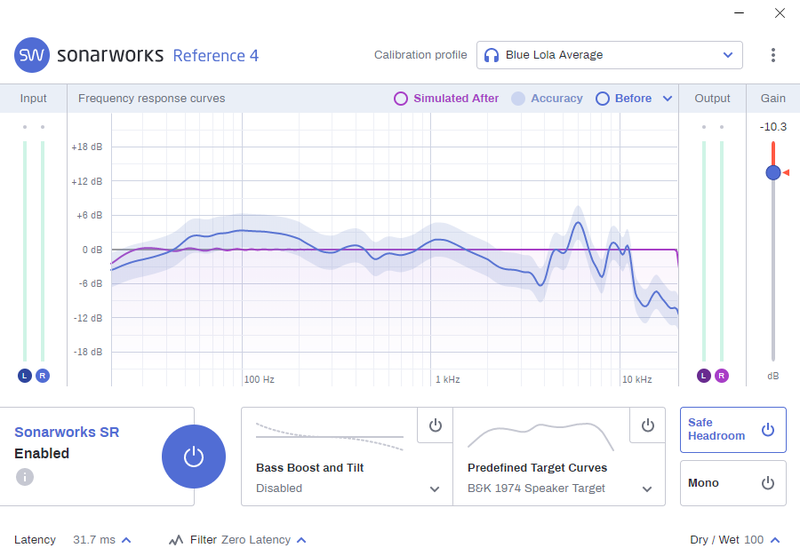Click the input R channel badge

[x=42, y=376]
